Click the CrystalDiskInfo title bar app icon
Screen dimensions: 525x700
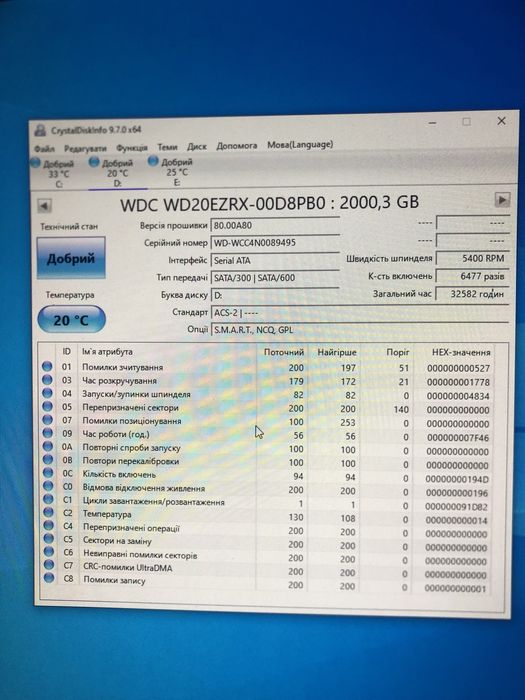pos(41,130)
